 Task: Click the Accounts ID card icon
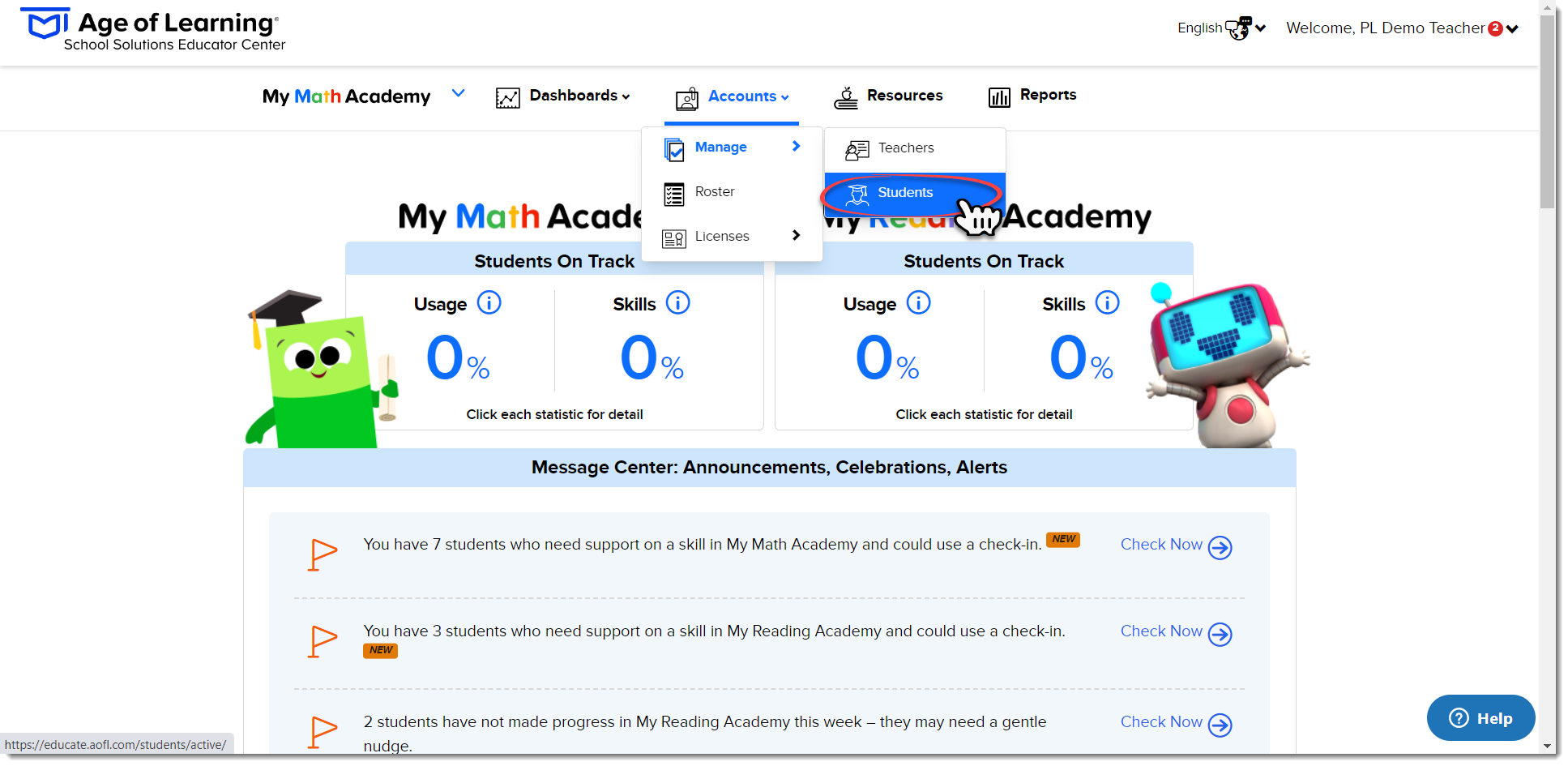coord(687,99)
